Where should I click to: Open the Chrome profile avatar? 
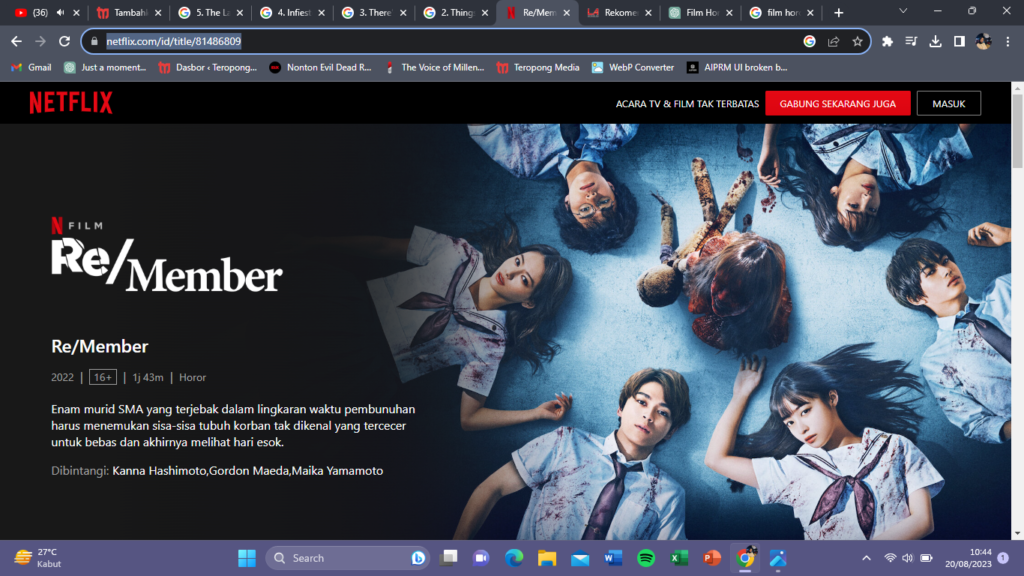(x=984, y=41)
